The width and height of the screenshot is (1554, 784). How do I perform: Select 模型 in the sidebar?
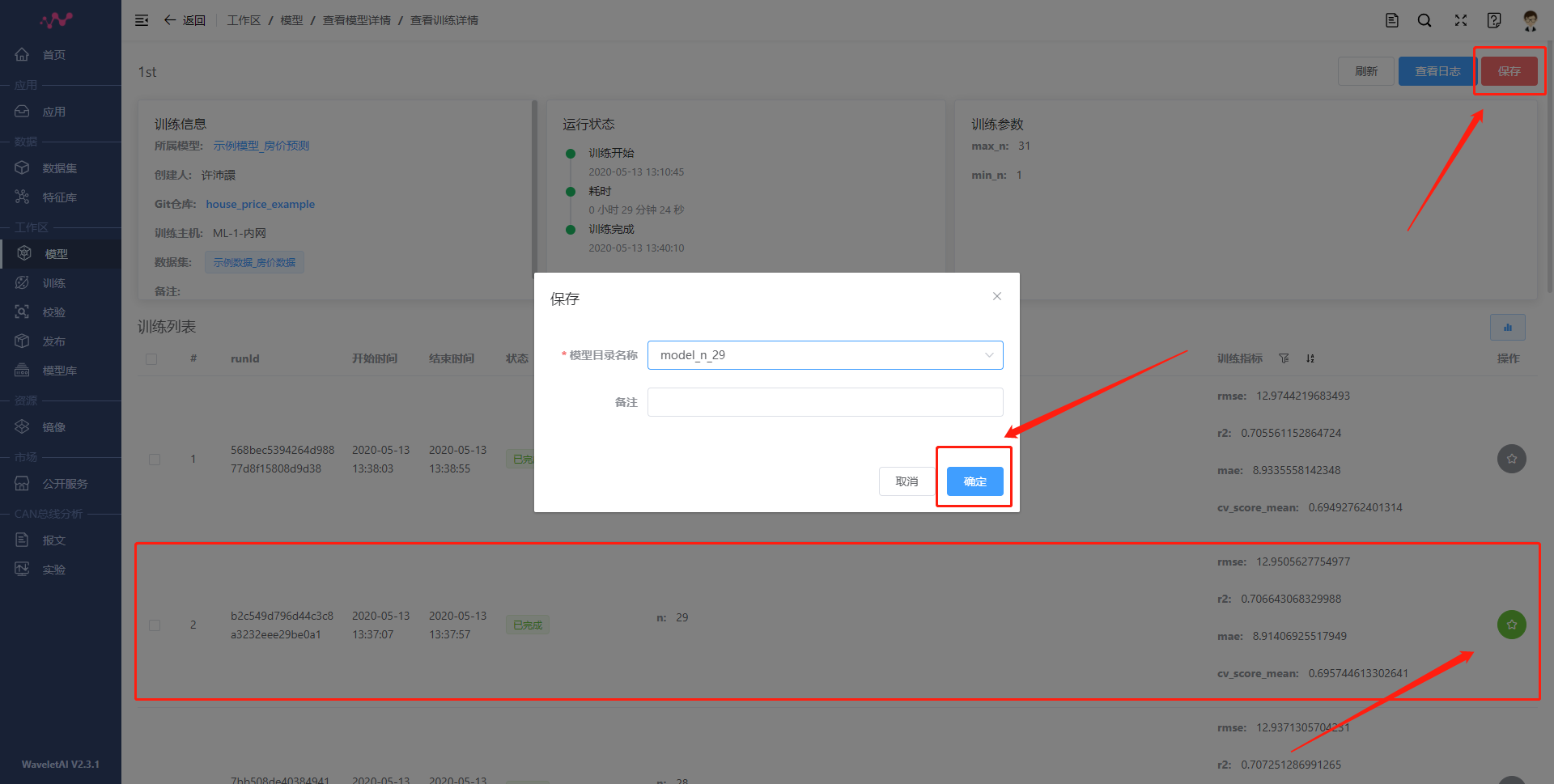pos(61,254)
